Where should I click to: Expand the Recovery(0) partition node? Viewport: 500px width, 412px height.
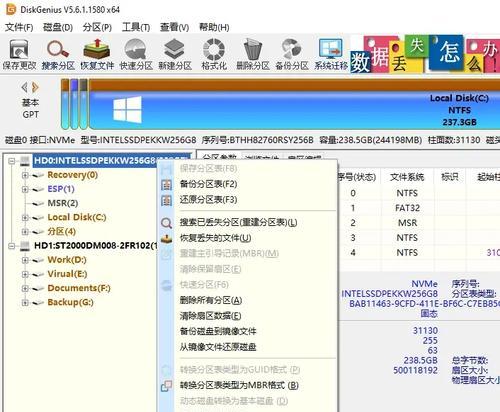25,175
